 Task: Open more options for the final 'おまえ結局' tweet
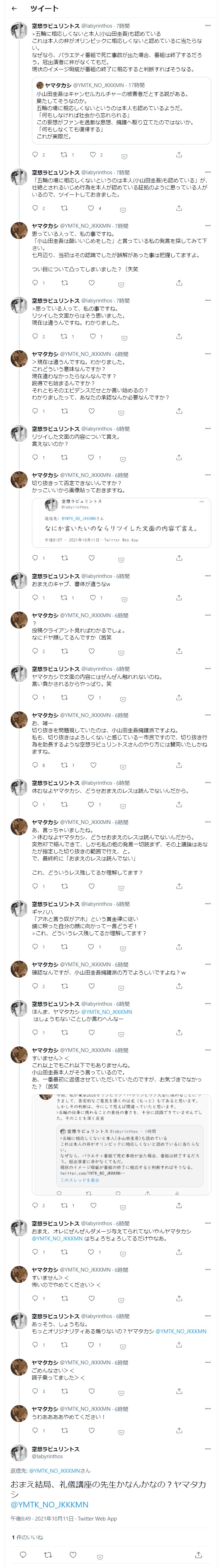(x=208, y=1449)
